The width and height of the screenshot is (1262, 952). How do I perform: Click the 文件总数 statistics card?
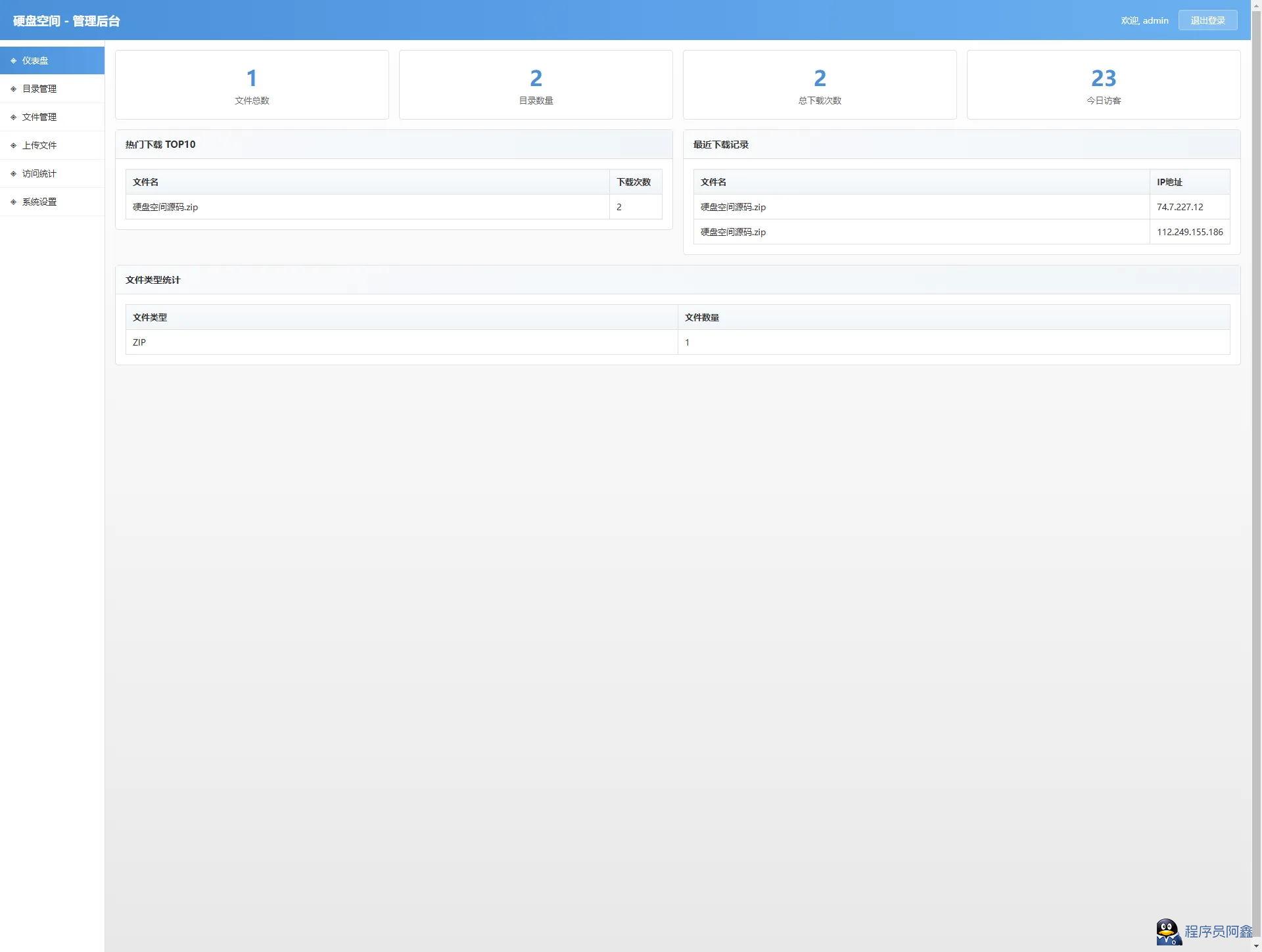(x=252, y=85)
